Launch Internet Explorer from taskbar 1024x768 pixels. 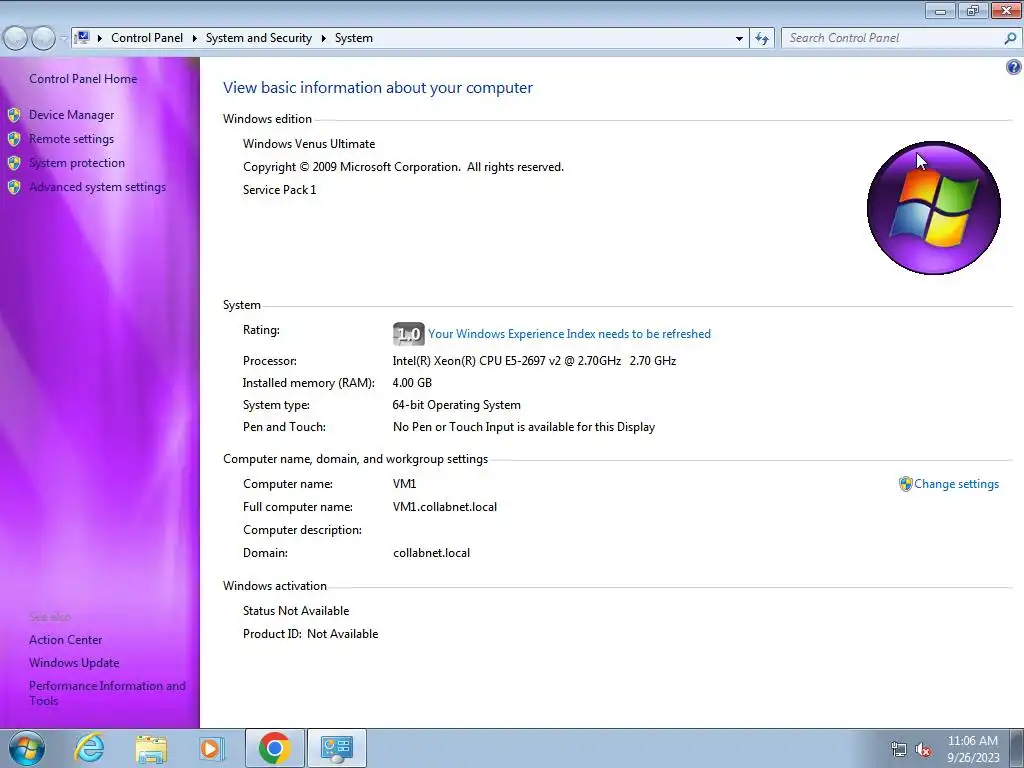pyautogui.click(x=89, y=748)
